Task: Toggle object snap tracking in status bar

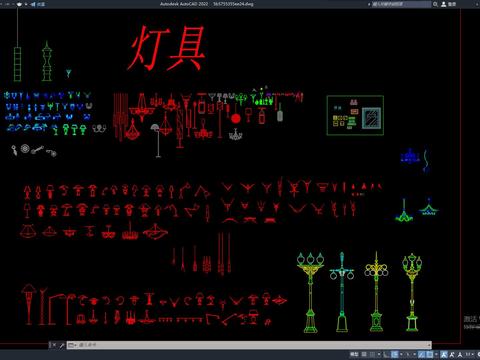Action: [x=422, y=354]
